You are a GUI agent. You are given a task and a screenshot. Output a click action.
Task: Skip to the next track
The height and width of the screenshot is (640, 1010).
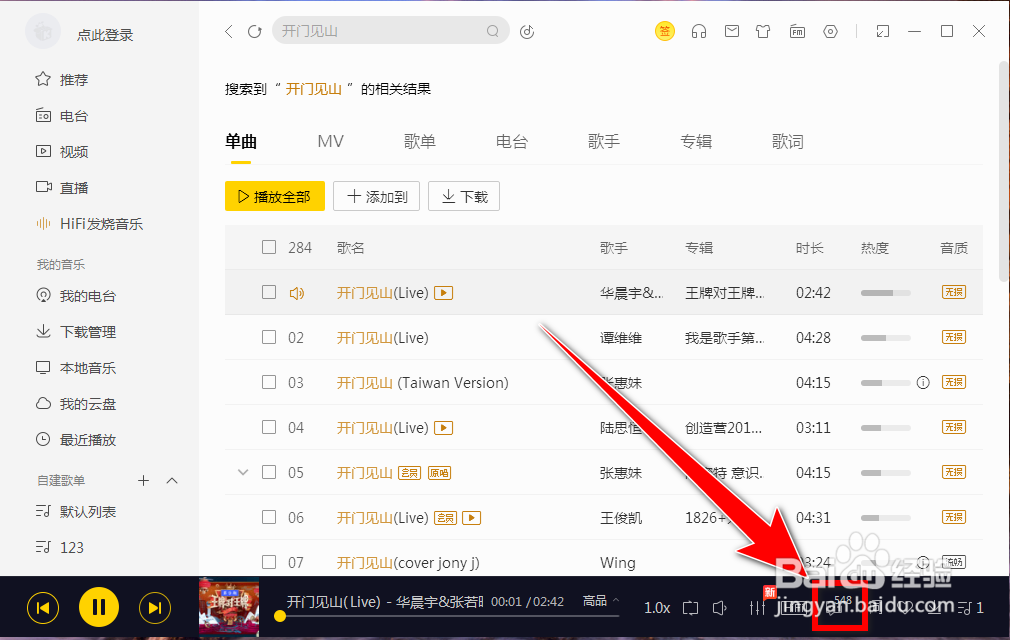pos(155,608)
